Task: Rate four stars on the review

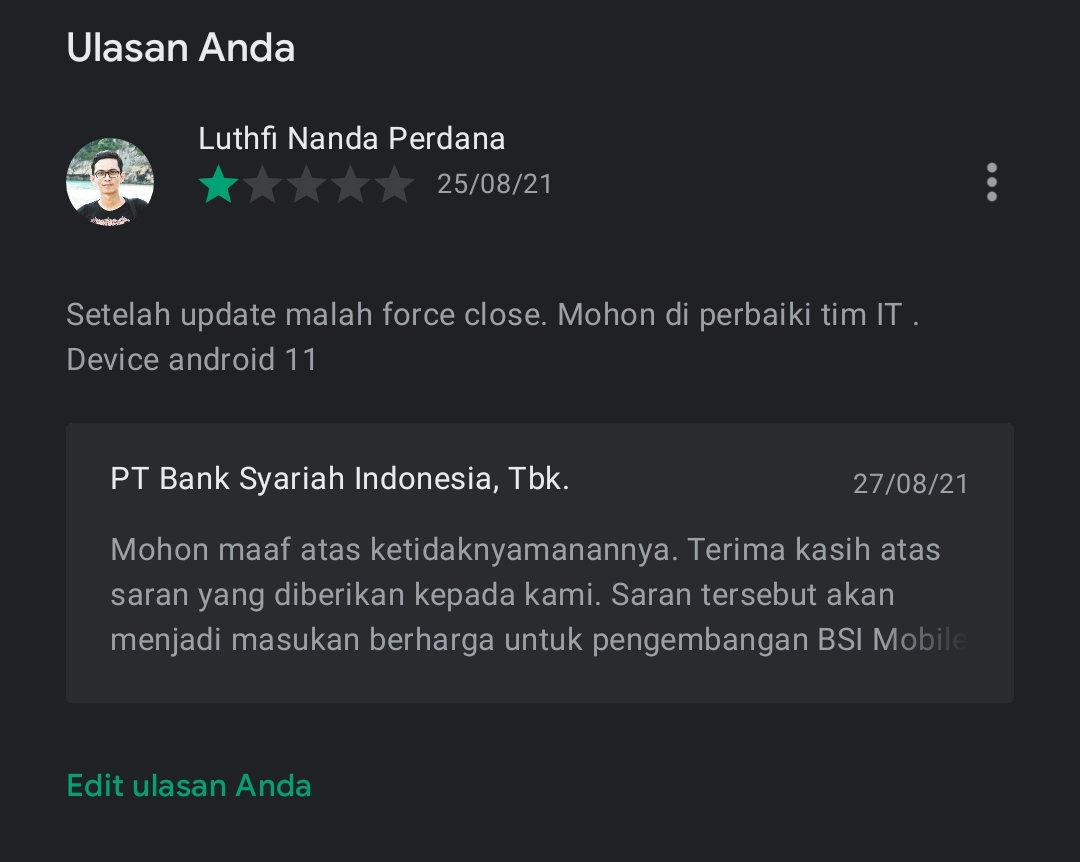Action: (x=350, y=185)
